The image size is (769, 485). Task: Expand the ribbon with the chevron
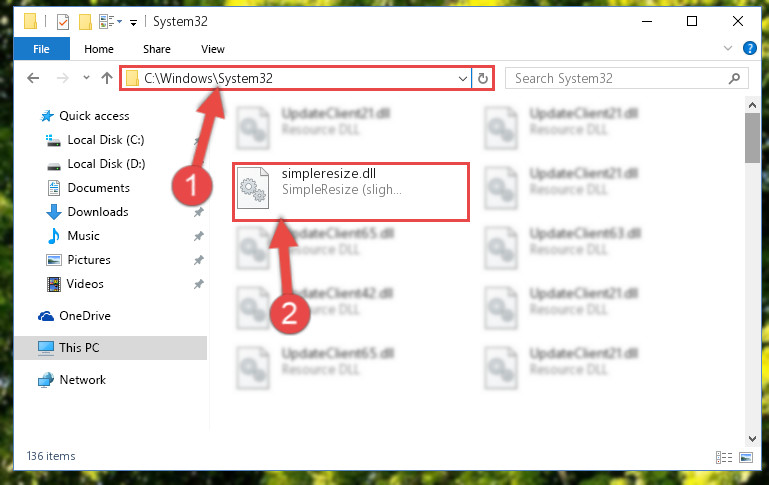728,48
